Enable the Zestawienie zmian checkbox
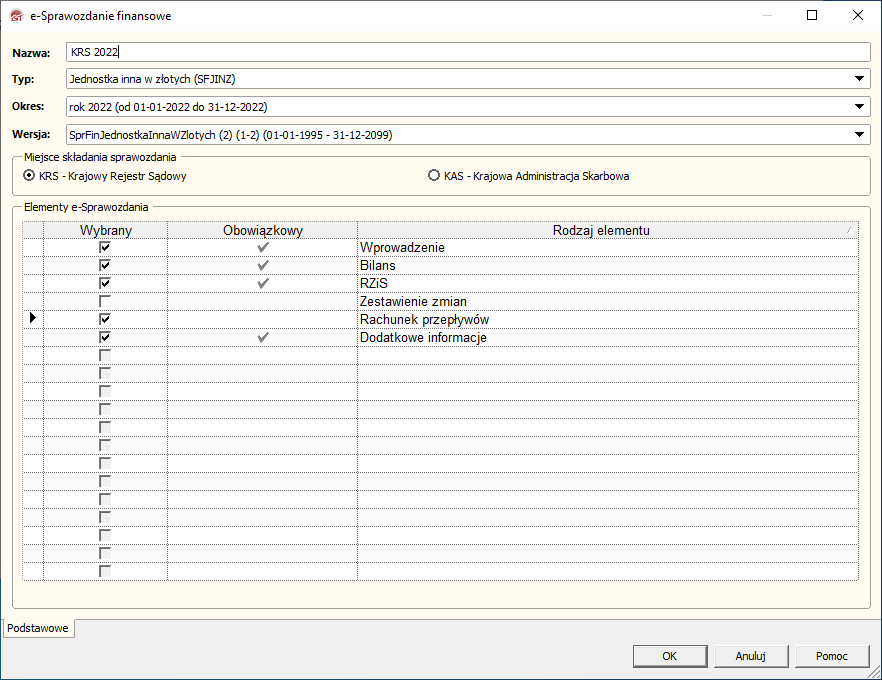 click(x=105, y=301)
